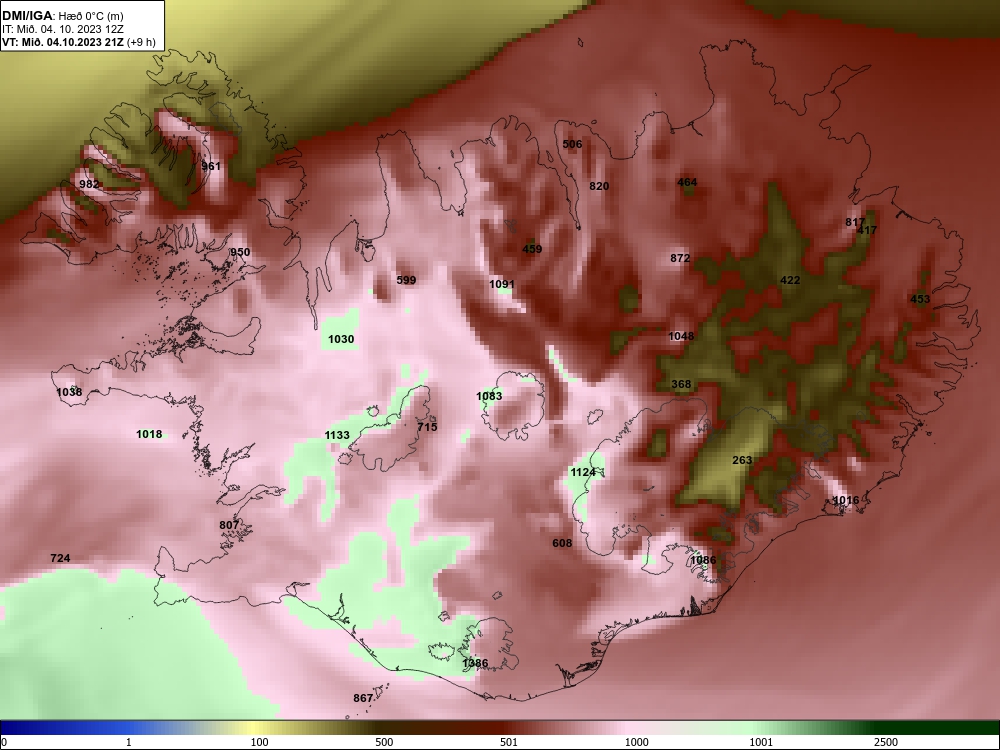Click the 820 value label
Viewport: 1000px width, 750px height.
(x=599, y=186)
